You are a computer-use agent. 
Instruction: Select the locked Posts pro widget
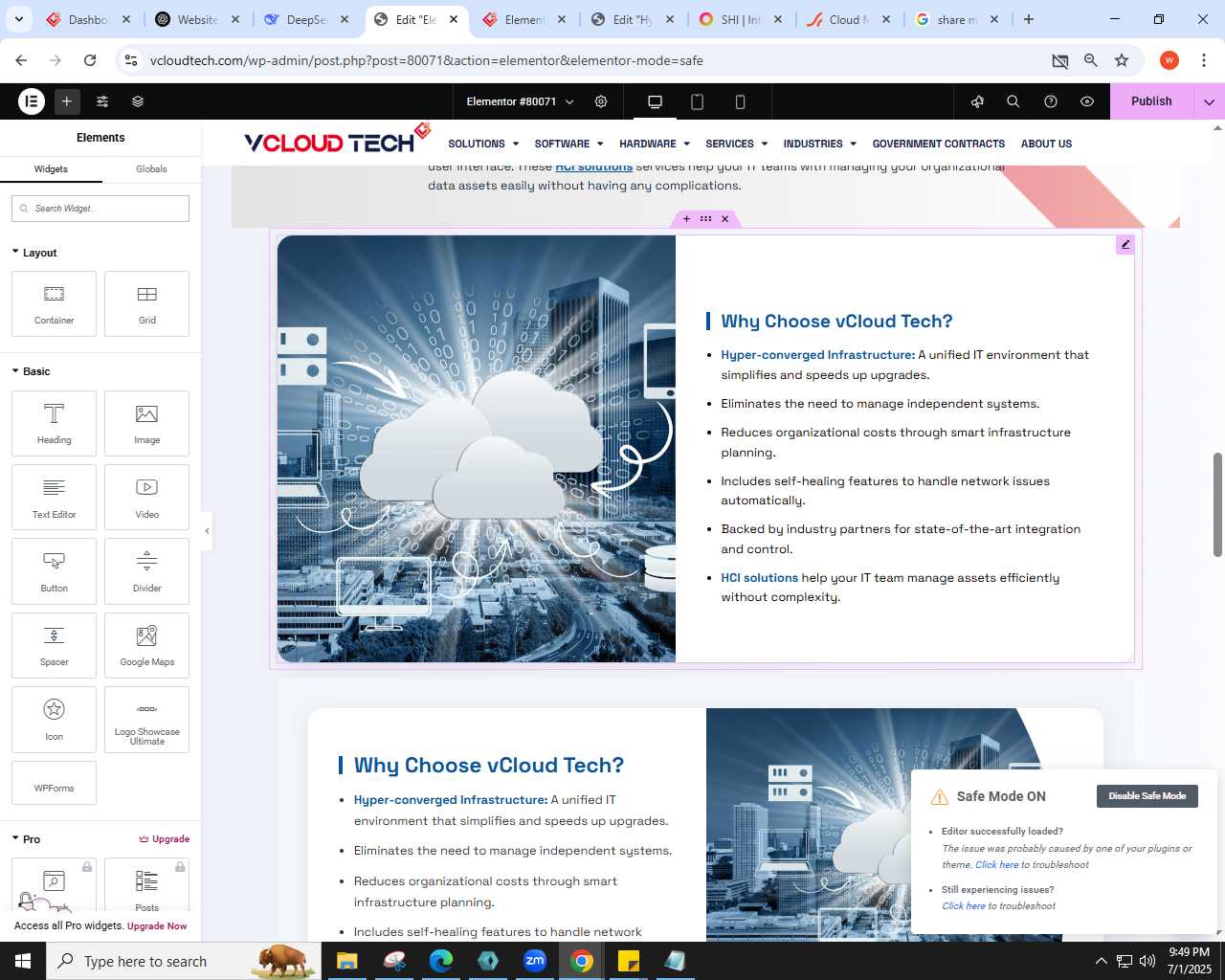tap(146, 885)
